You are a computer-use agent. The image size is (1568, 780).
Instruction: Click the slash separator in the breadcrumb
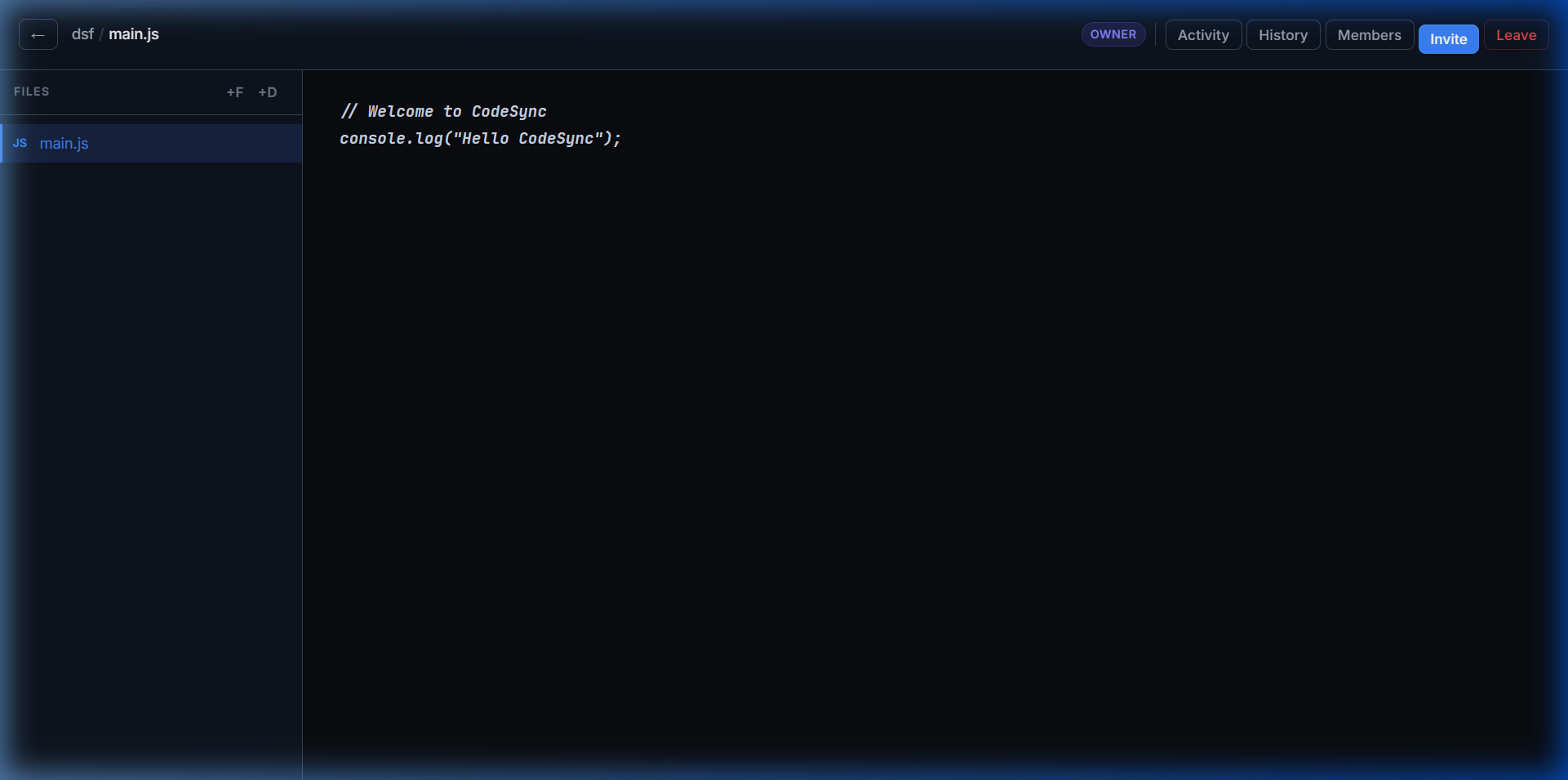coord(100,34)
